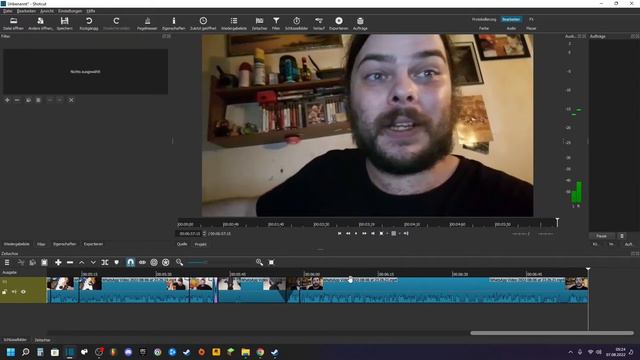Add a timeline marker icon
Screen dimensions: 640x360
coord(117,262)
